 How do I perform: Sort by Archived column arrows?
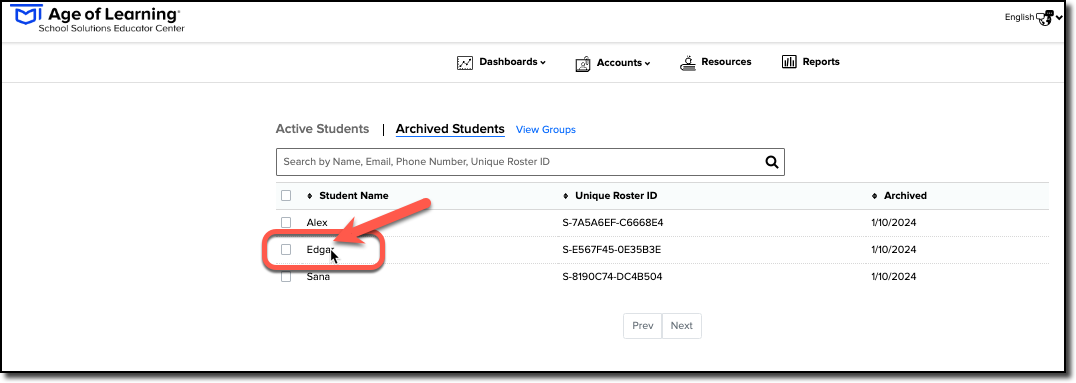point(874,196)
